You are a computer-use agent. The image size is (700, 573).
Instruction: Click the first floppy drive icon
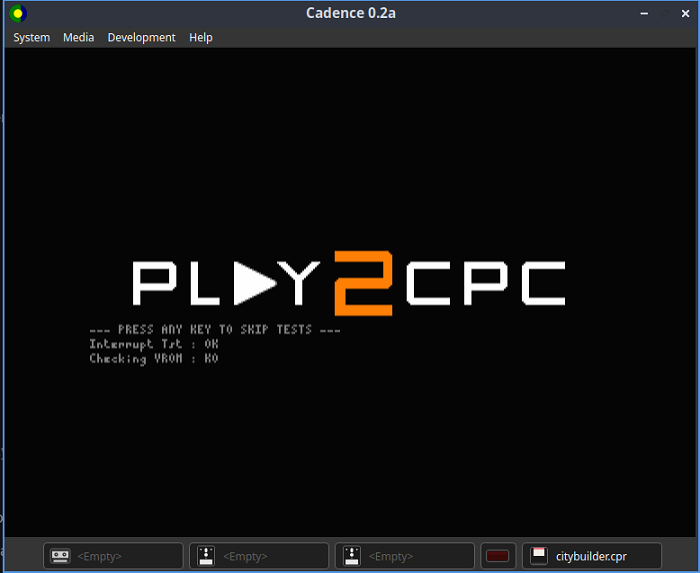[x=206, y=556]
